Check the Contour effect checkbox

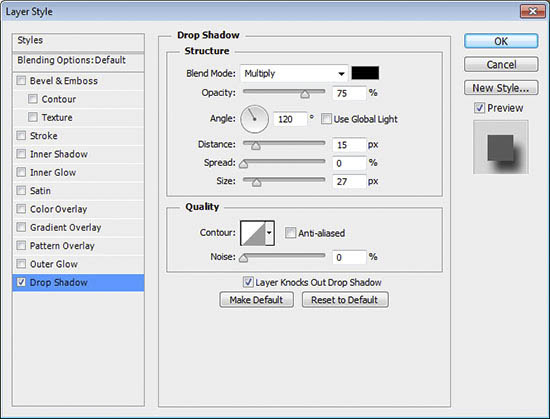coord(33,99)
